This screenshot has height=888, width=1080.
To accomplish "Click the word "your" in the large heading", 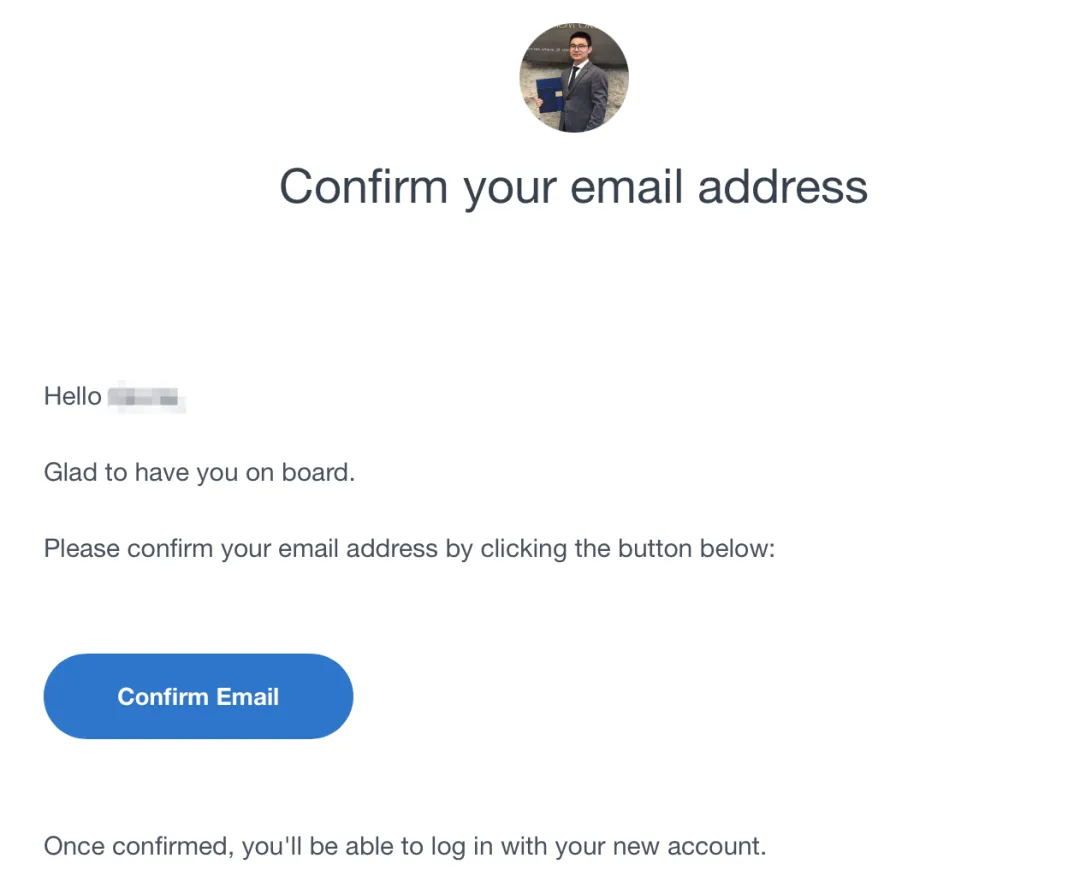I will point(509,189).
